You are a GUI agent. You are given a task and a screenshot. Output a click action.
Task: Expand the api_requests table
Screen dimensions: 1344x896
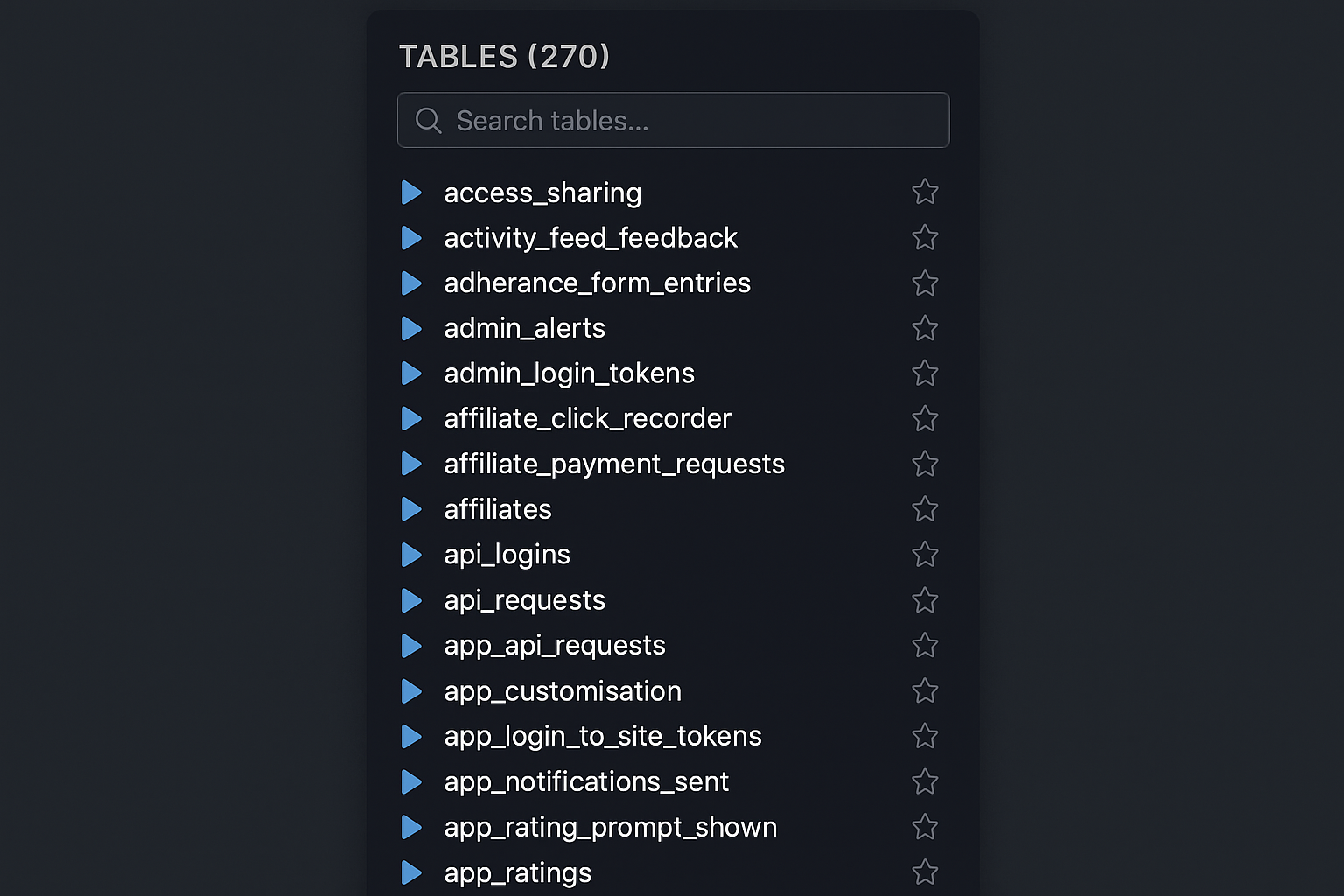pyautogui.click(x=412, y=600)
